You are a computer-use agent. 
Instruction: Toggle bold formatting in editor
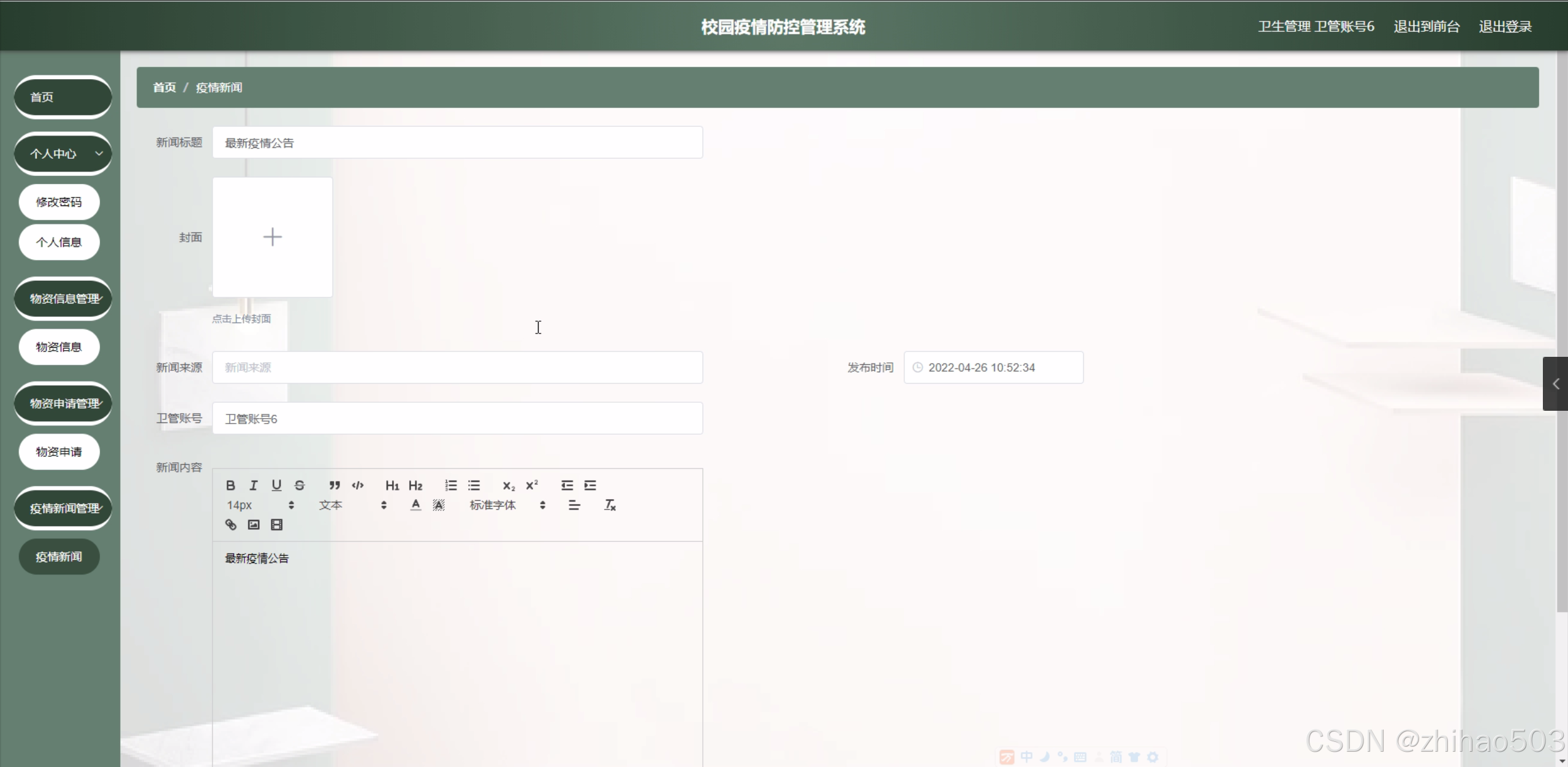(230, 485)
